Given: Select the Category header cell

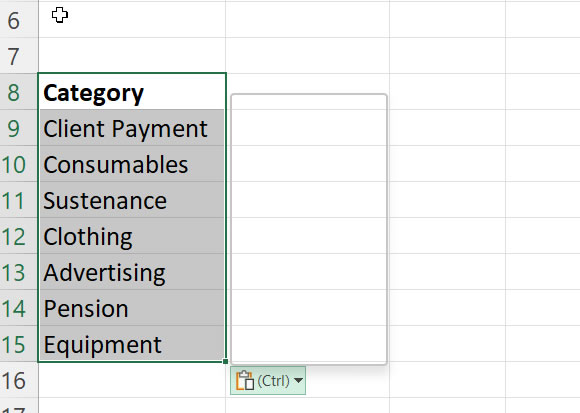Looking at the screenshot, I should click(x=132, y=92).
